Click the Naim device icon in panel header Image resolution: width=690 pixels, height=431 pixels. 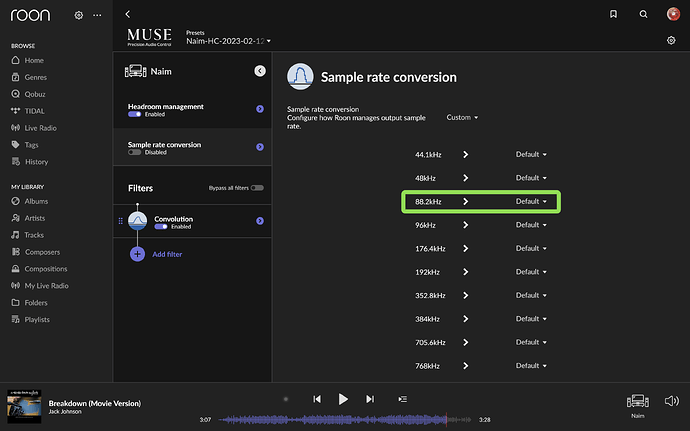pyautogui.click(x=136, y=71)
